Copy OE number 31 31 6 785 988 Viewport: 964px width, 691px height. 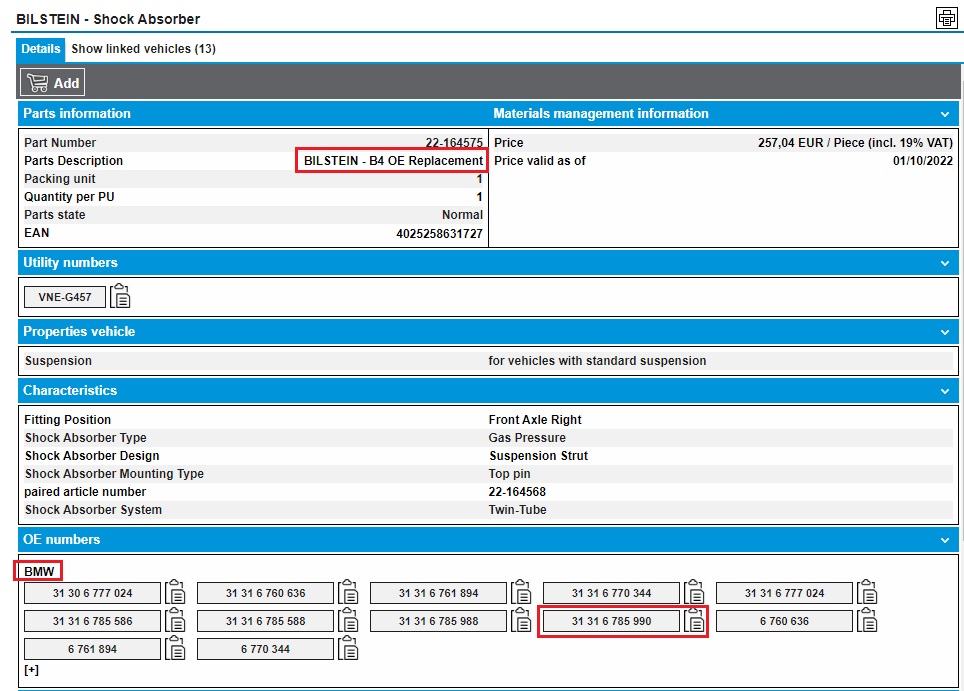521,620
